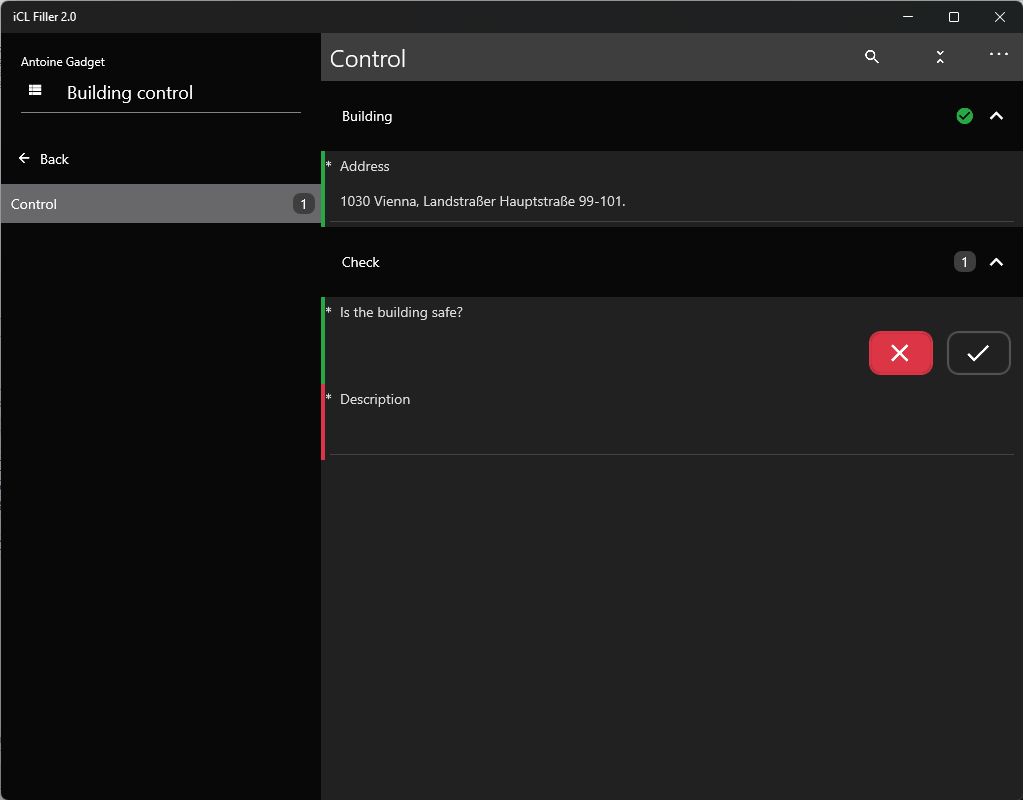Select the Control item in sidebar
The width and height of the screenshot is (1023, 800).
coord(150,204)
